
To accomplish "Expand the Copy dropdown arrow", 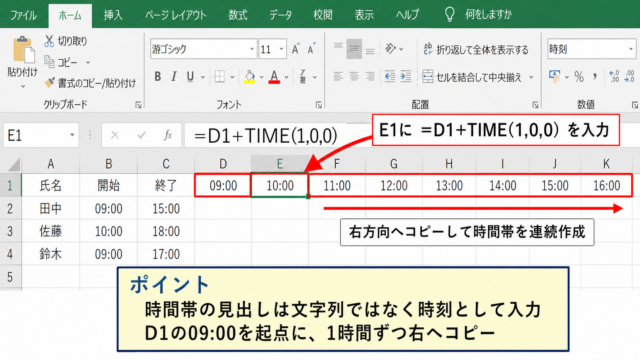I will pyautogui.click(x=88, y=62).
